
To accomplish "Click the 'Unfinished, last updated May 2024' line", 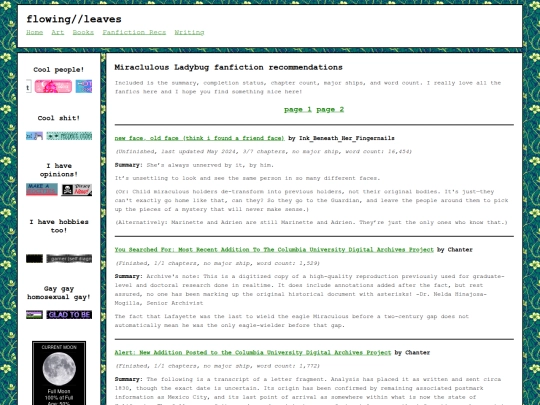I will click(263, 151).
